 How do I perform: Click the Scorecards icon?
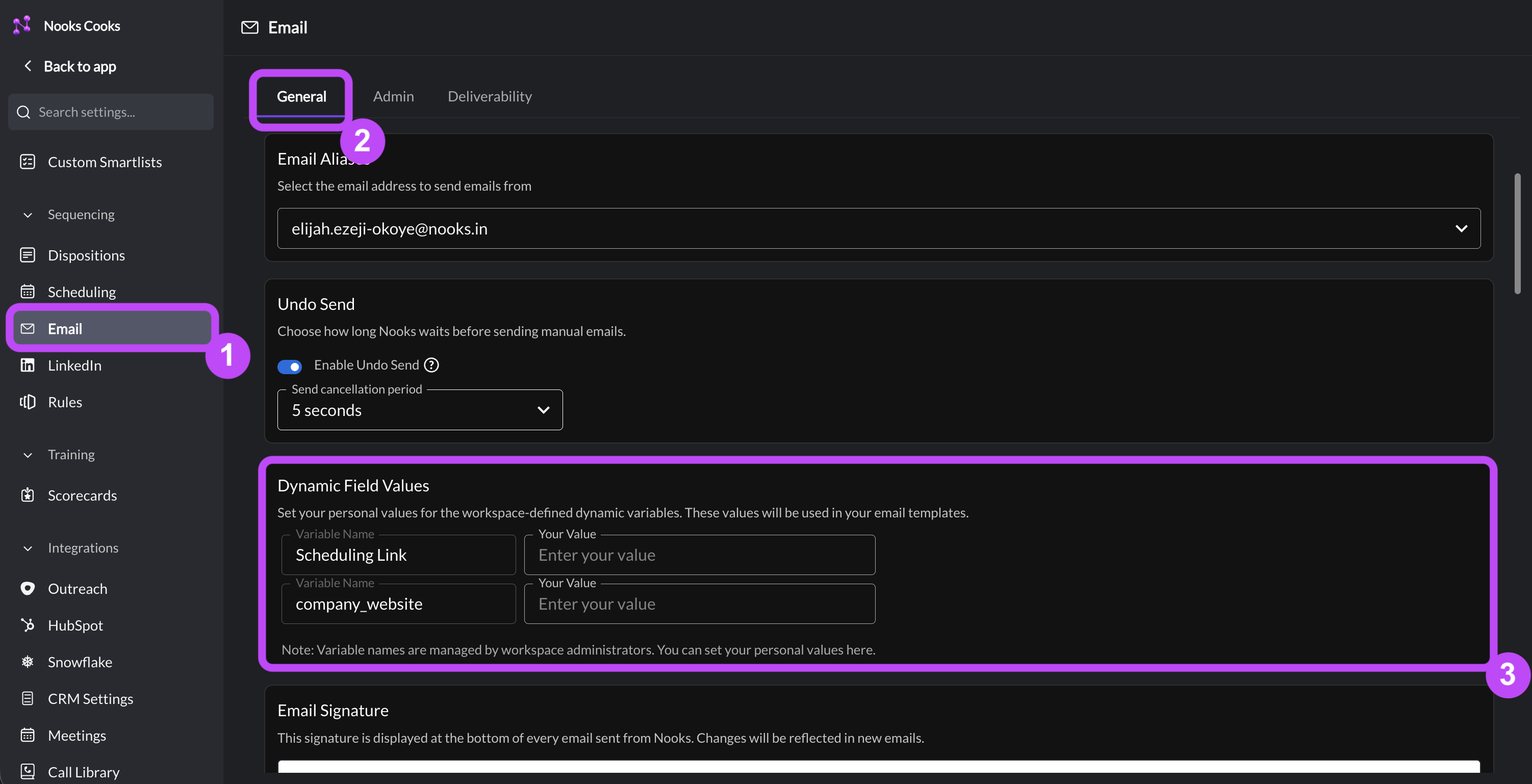point(28,495)
